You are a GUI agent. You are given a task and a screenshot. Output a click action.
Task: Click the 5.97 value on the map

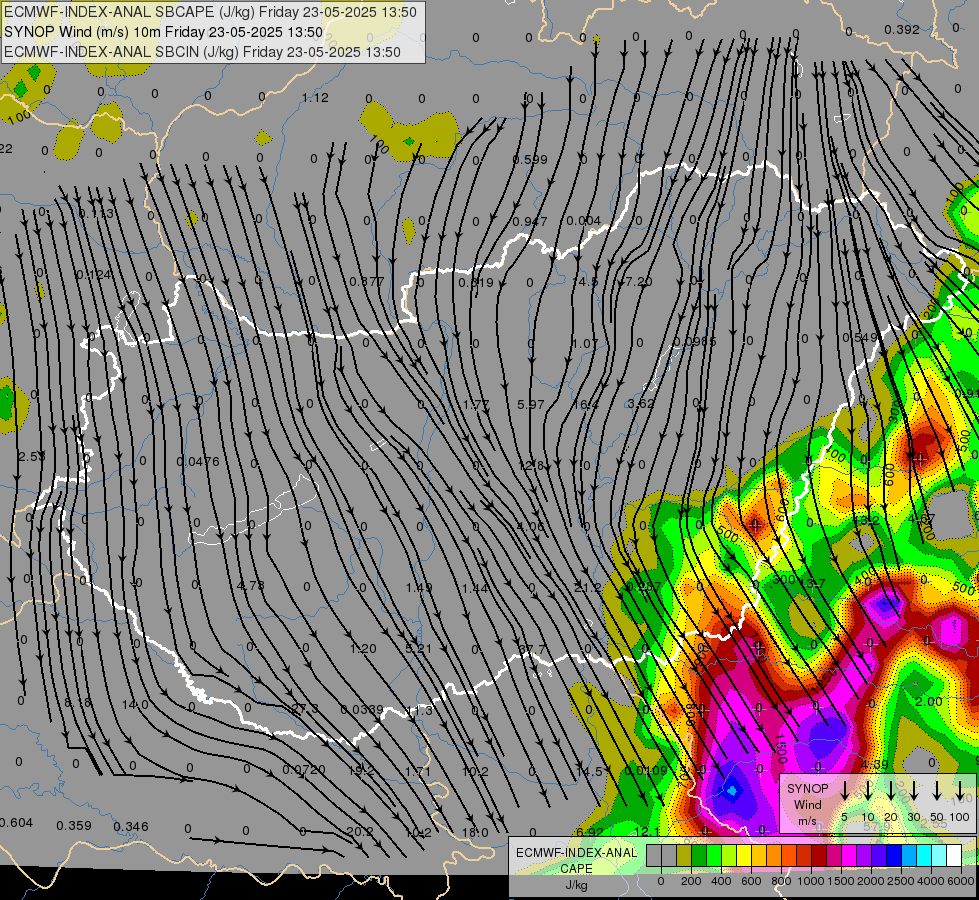531,405
